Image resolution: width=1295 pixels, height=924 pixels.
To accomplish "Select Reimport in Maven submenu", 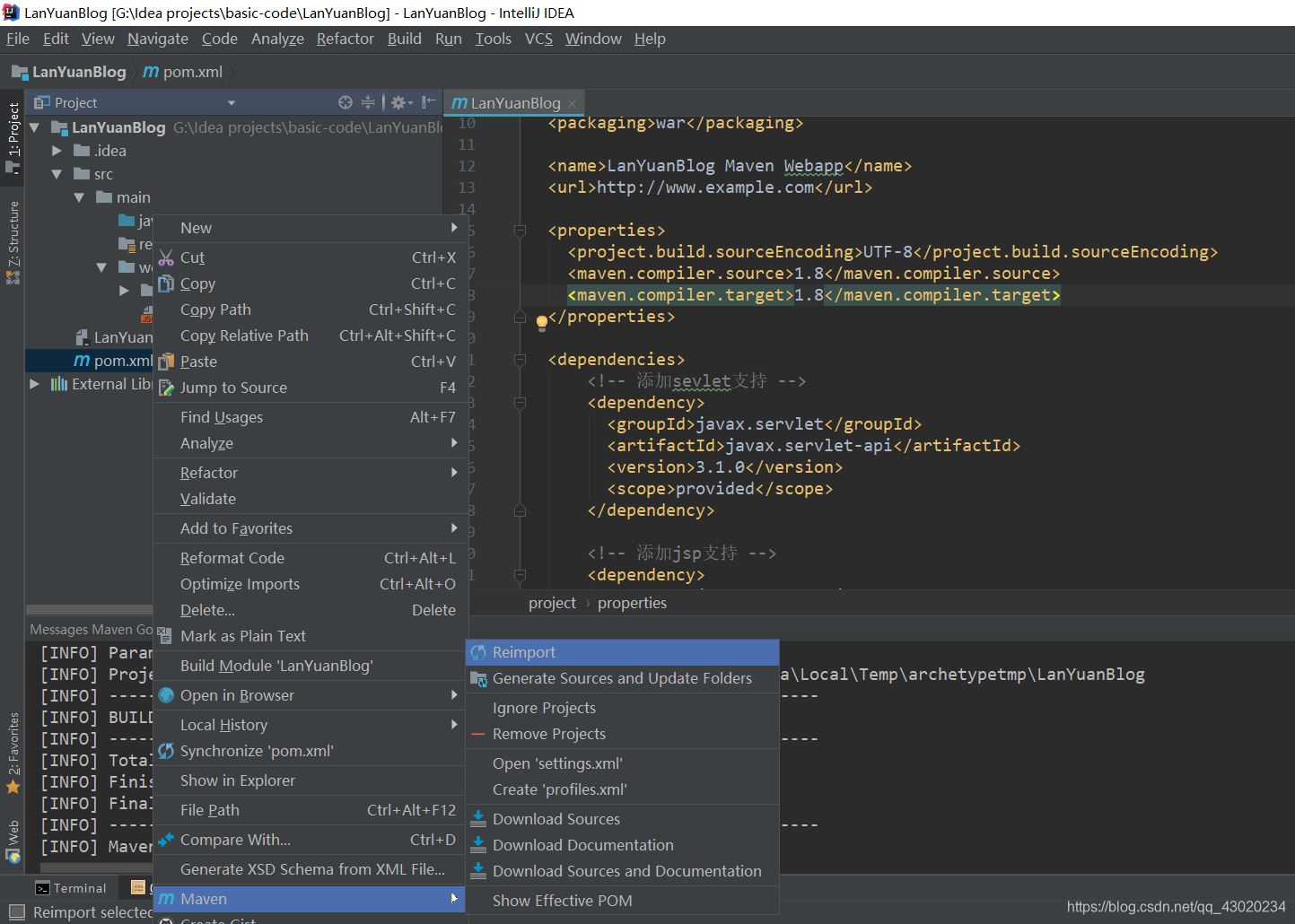I will (622, 652).
